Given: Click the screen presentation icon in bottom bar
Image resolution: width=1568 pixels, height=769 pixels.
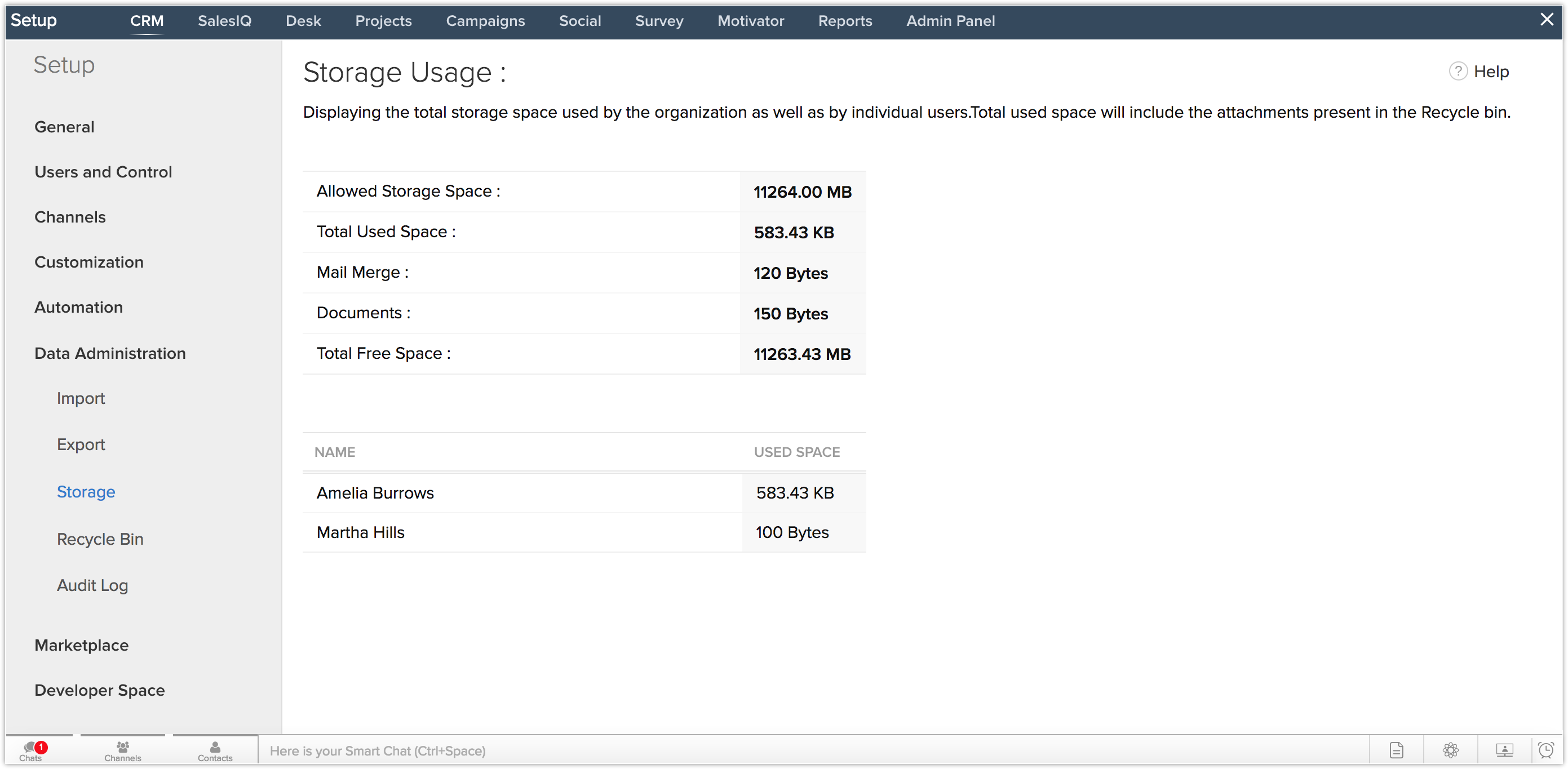Looking at the screenshot, I should [x=1504, y=750].
